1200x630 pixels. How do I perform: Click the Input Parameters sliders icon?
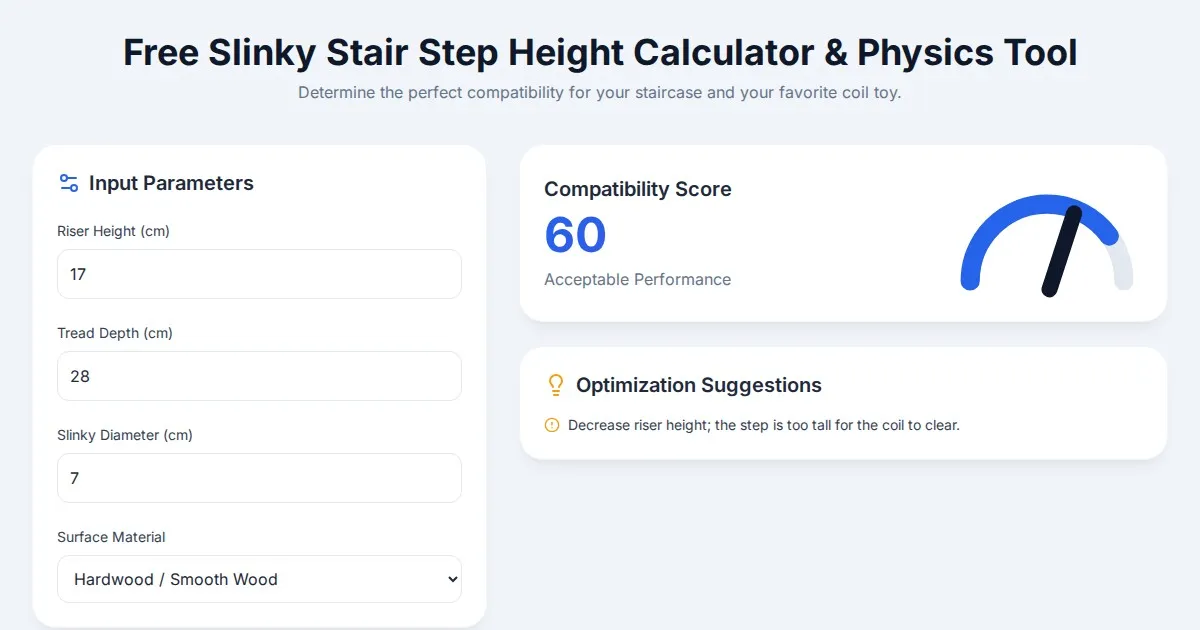(x=69, y=183)
